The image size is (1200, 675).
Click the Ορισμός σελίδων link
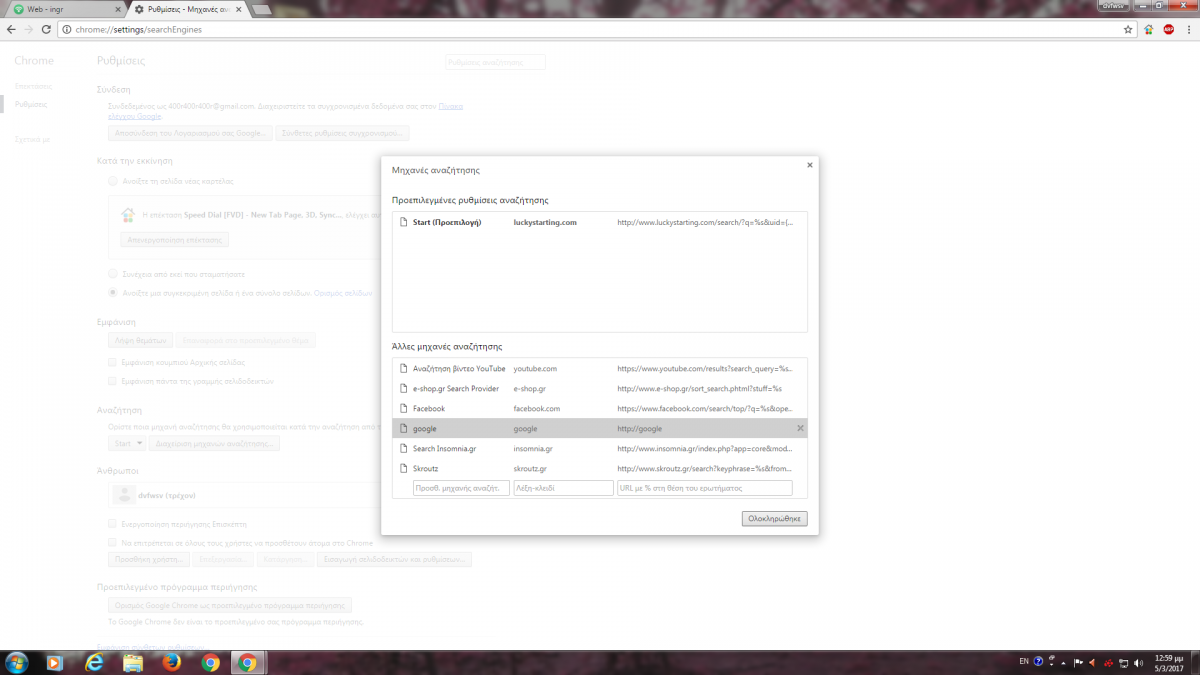pos(344,293)
